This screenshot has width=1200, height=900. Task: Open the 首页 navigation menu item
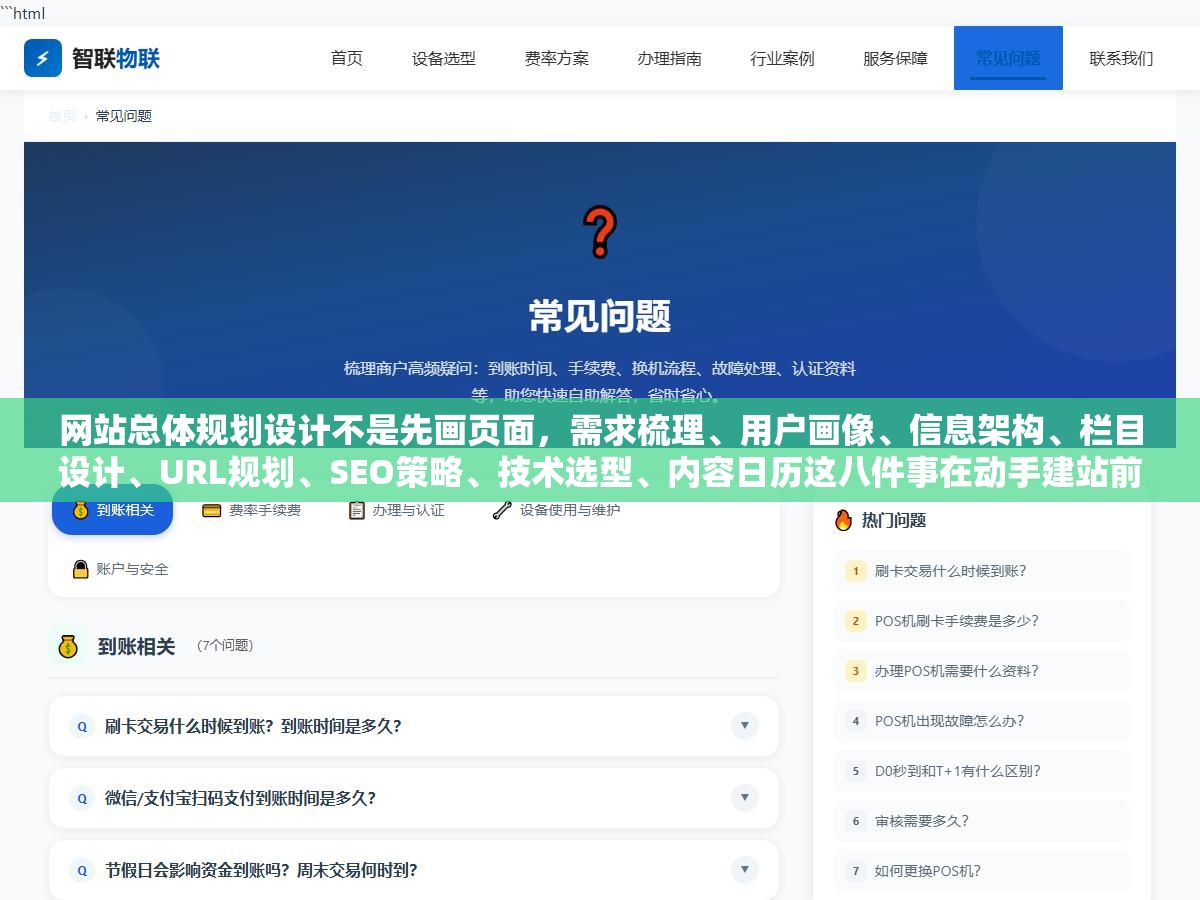(x=347, y=58)
